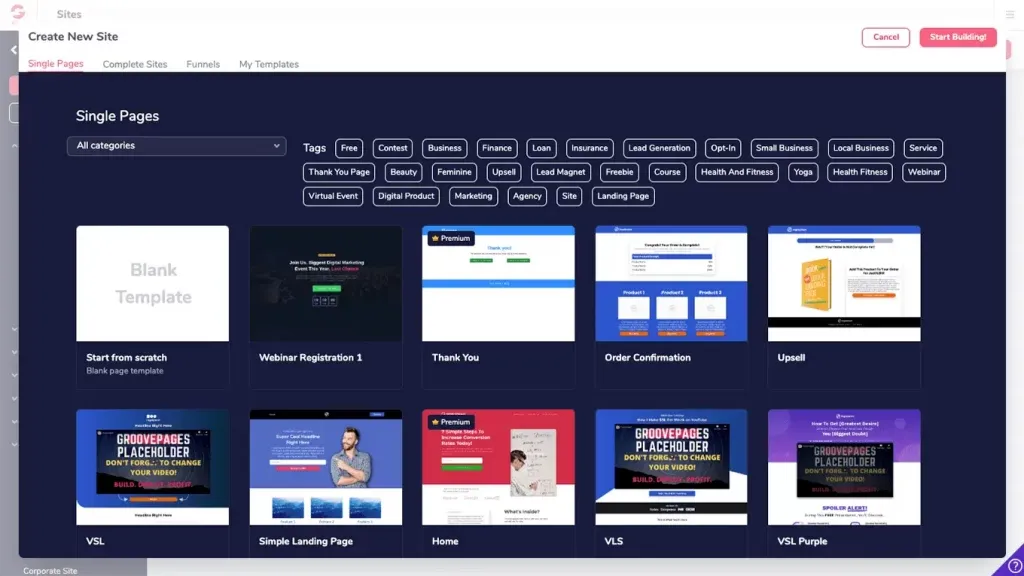This screenshot has height=576, width=1024.
Task: Switch to the Funnels tab
Action: (203, 64)
